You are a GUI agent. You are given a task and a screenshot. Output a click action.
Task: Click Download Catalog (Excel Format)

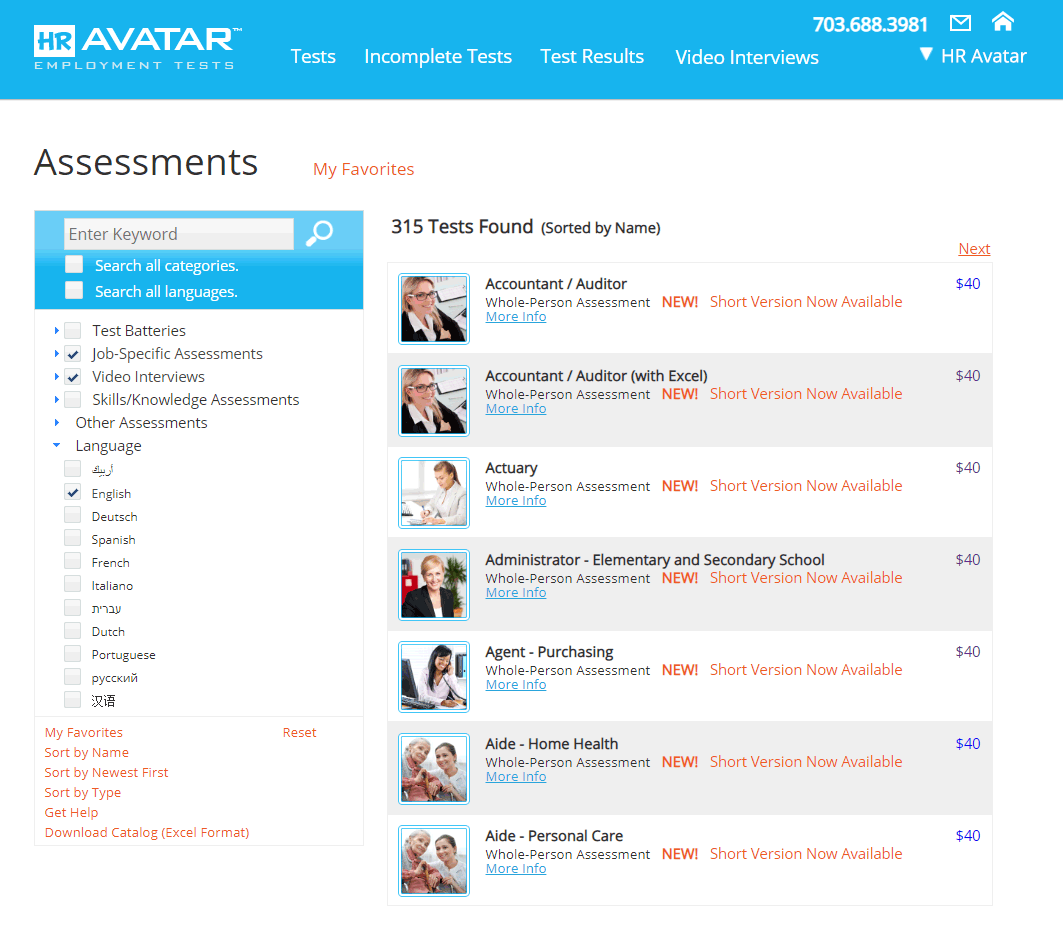pyautogui.click(x=147, y=833)
